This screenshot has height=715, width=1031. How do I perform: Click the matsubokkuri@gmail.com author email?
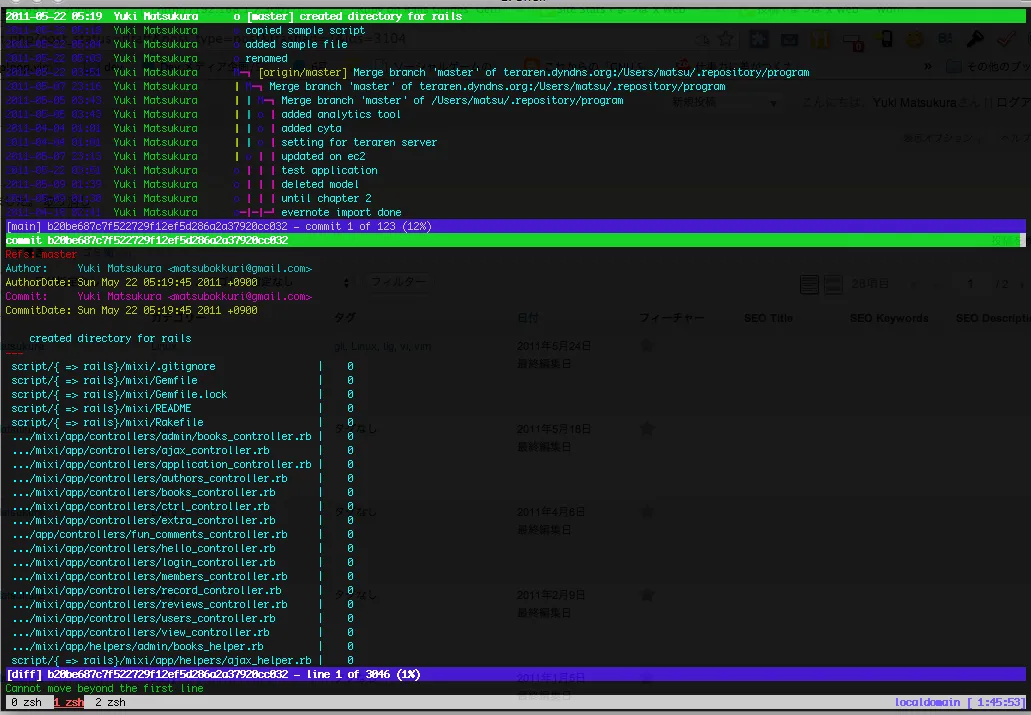pos(240,269)
